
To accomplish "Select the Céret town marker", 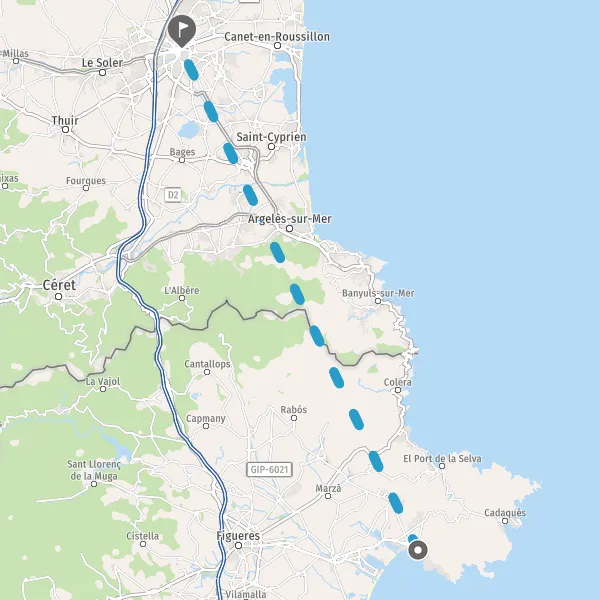I will [x=59, y=297].
